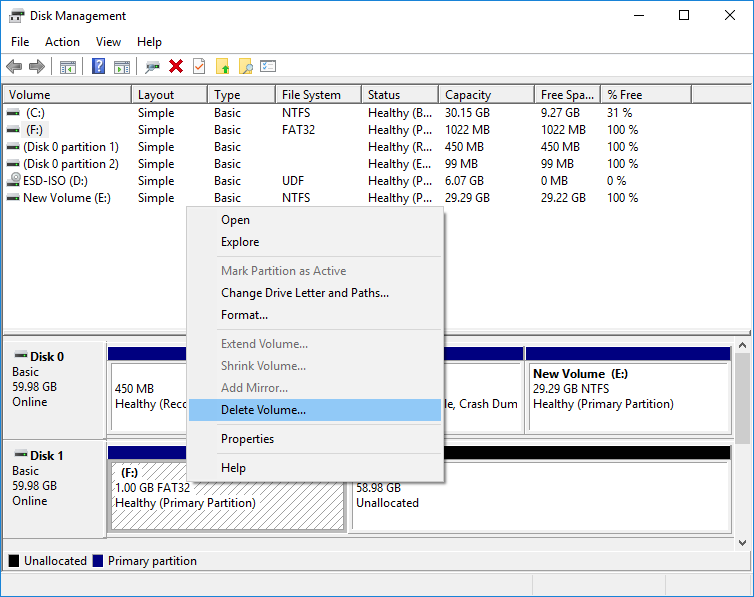This screenshot has height=597, width=754.
Task: Click the New Volume (E:) drive icon
Action: (13, 198)
